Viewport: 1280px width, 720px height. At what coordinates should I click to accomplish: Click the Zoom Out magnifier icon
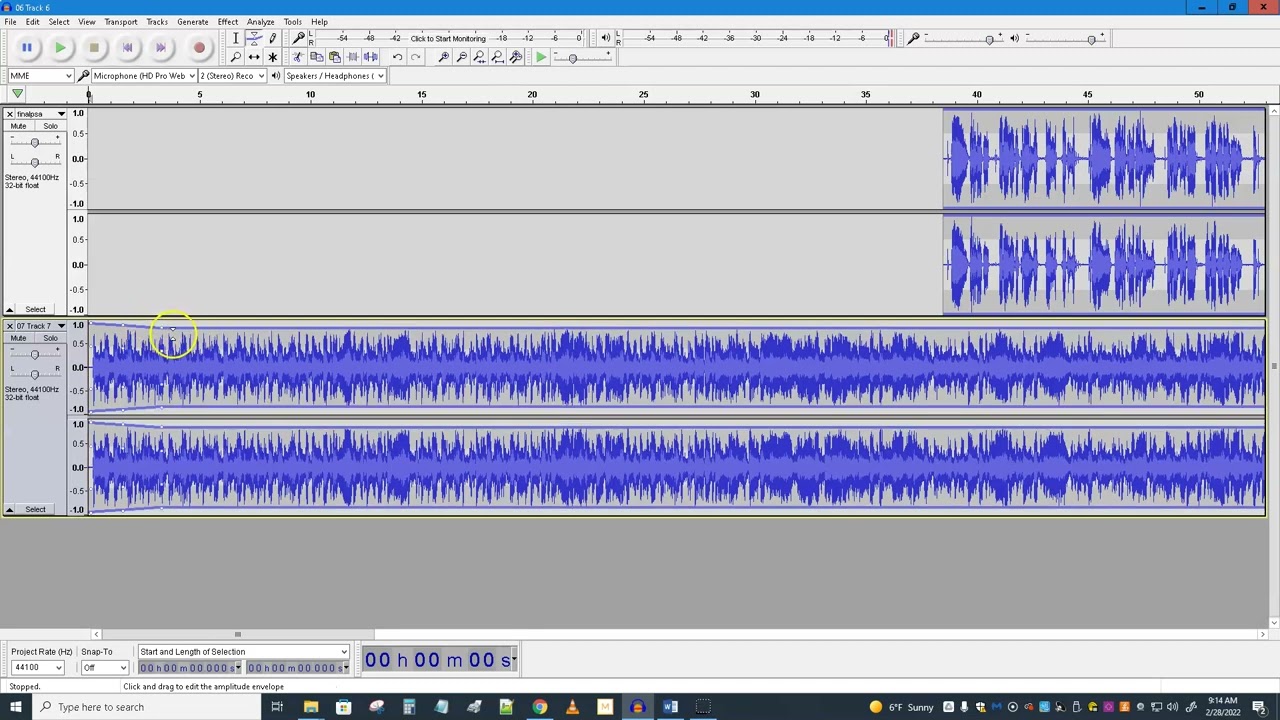click(461, 57)
